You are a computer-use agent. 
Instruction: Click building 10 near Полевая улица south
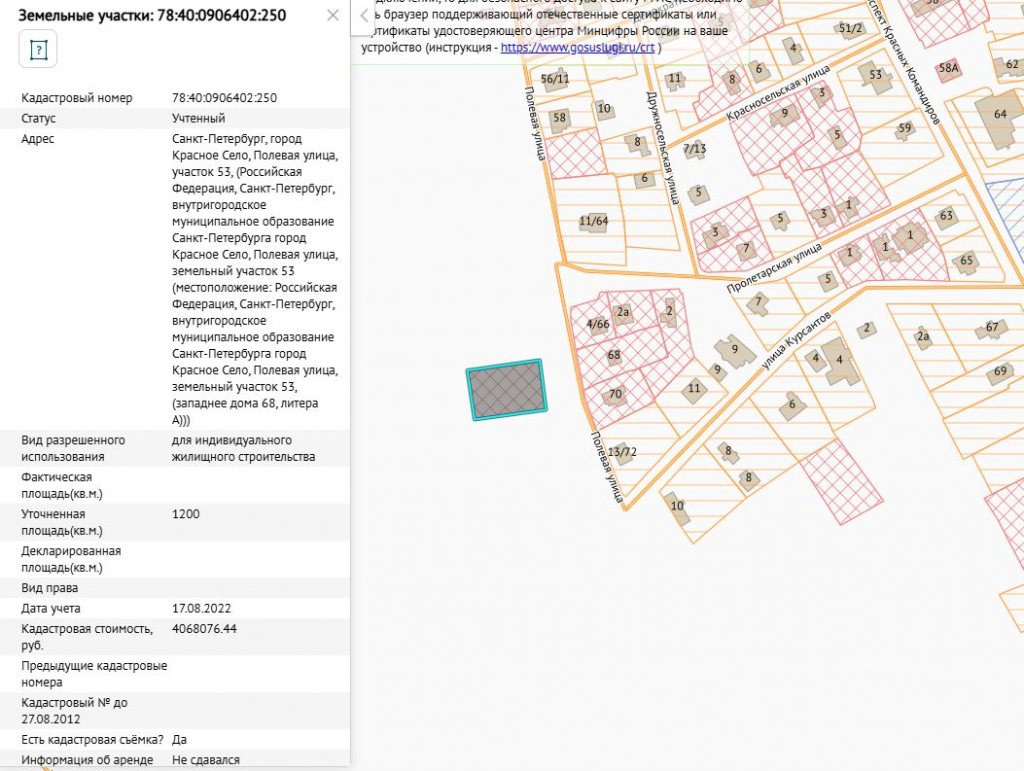click(x=677, y=507)
